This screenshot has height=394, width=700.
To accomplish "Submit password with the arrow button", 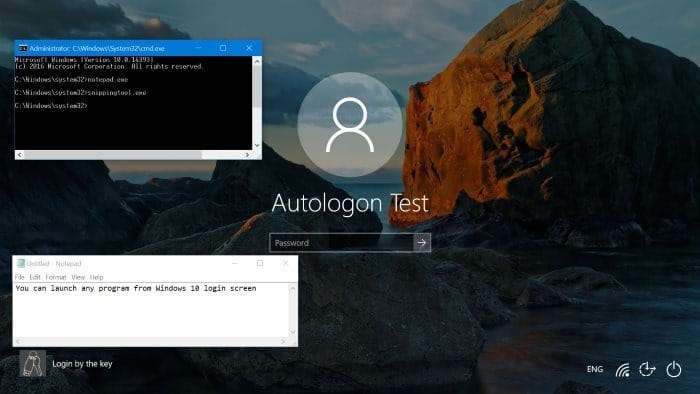I will [422, 243].
